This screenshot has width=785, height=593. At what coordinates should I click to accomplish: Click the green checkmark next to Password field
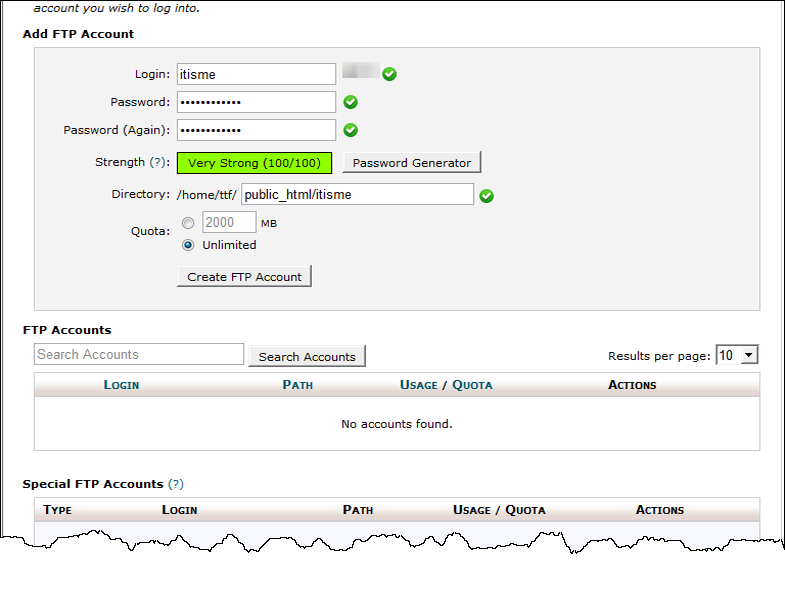[351, 102]
